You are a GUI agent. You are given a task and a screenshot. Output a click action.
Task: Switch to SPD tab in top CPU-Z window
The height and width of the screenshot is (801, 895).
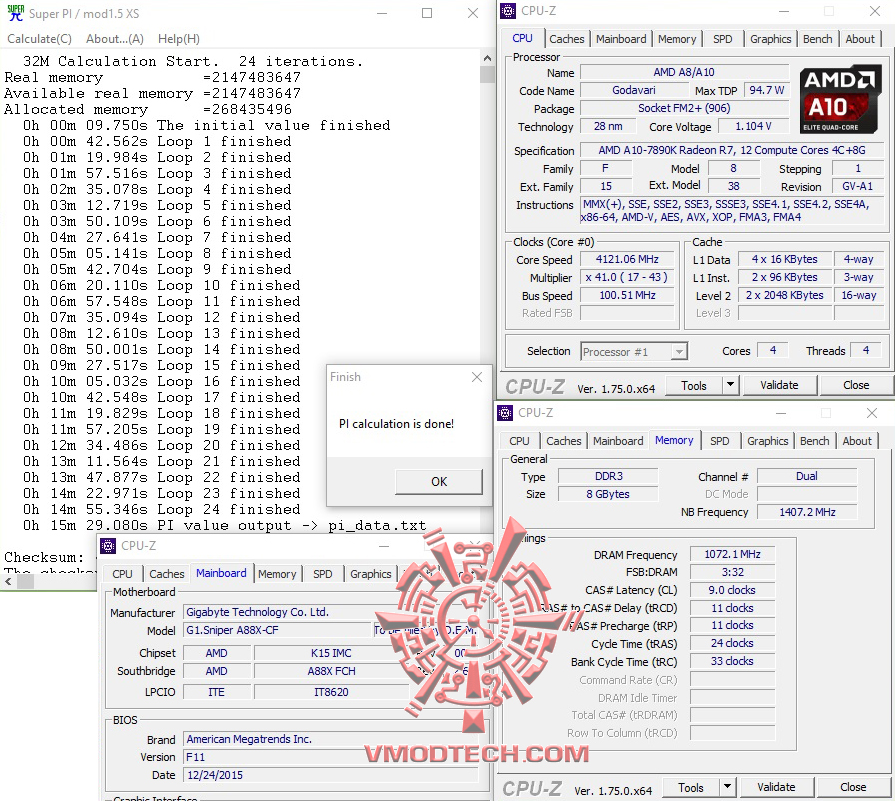pyautogui.click(x=723, y=39)
